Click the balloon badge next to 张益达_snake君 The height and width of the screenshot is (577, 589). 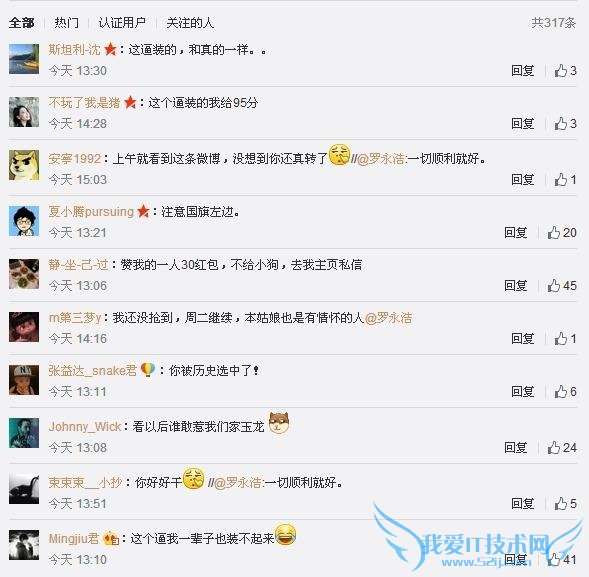(148, 370)
